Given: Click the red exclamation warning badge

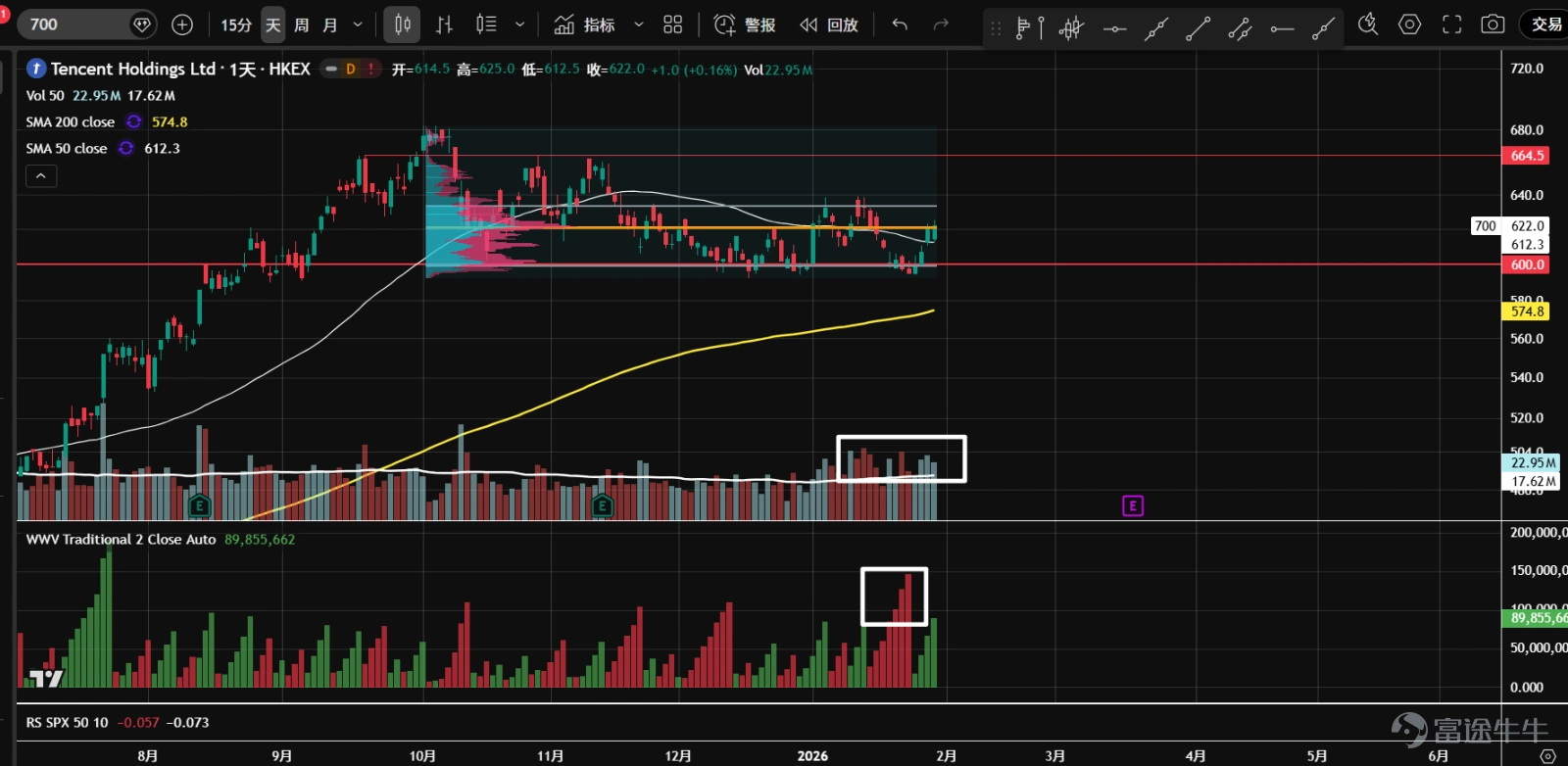Looking at the screenshot, I should 370,69.
